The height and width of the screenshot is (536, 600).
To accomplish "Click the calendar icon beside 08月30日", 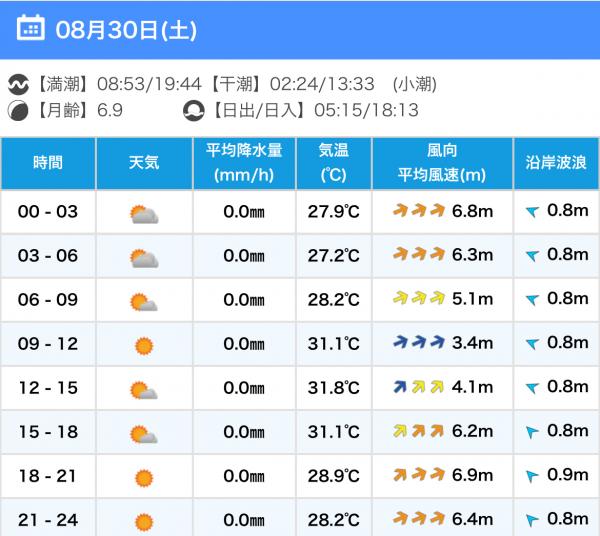I will 31,28.
